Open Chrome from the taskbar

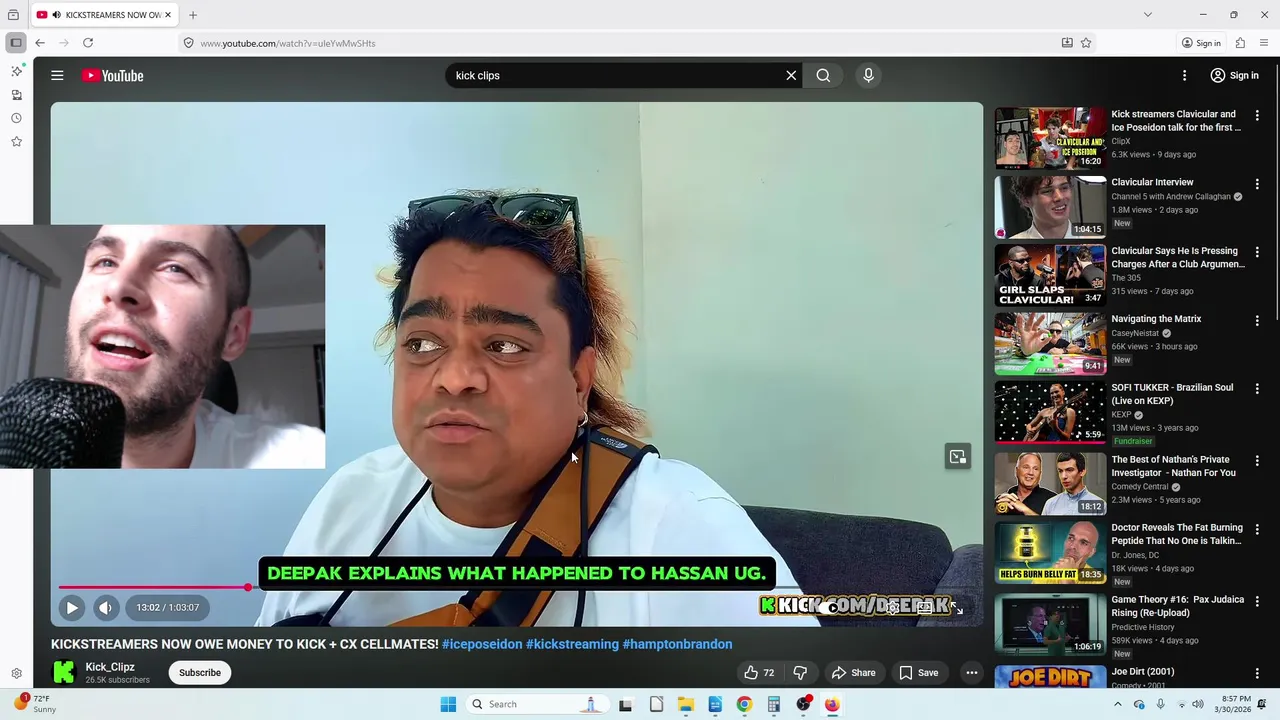[x=744, y=704]
